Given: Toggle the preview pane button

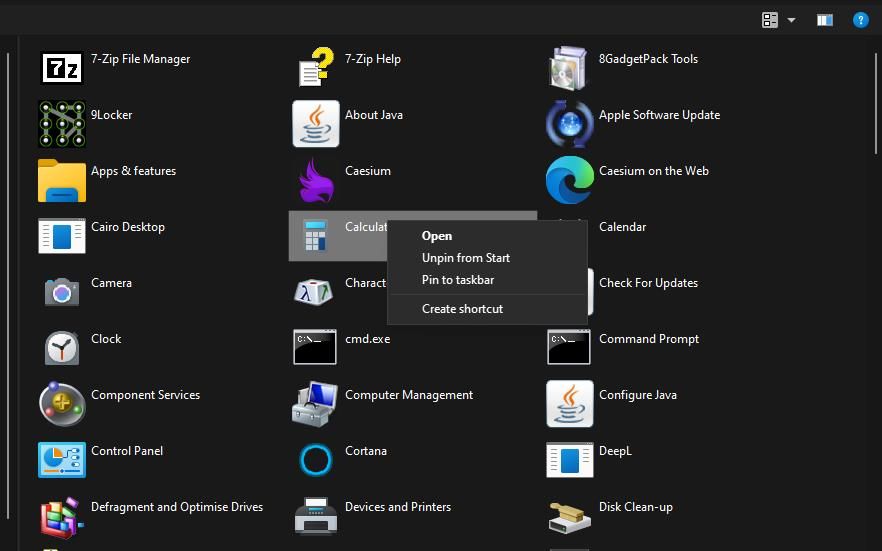Looking at the screenshot, I should 824,20.
